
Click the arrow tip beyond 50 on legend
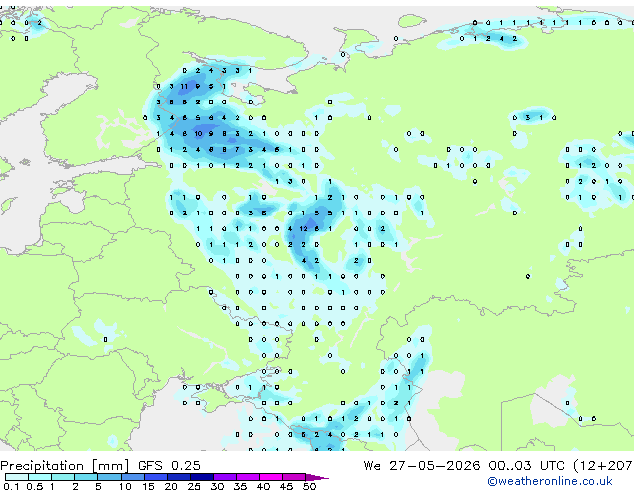click(x=318, y=477)
